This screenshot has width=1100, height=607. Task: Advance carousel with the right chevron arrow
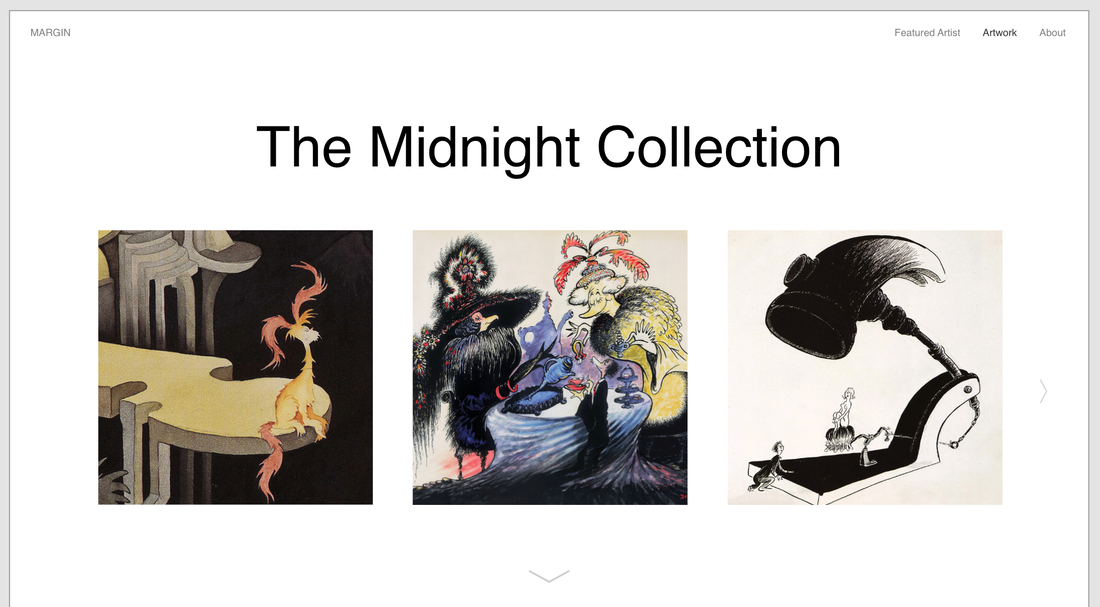click(x=1043, y=391)
